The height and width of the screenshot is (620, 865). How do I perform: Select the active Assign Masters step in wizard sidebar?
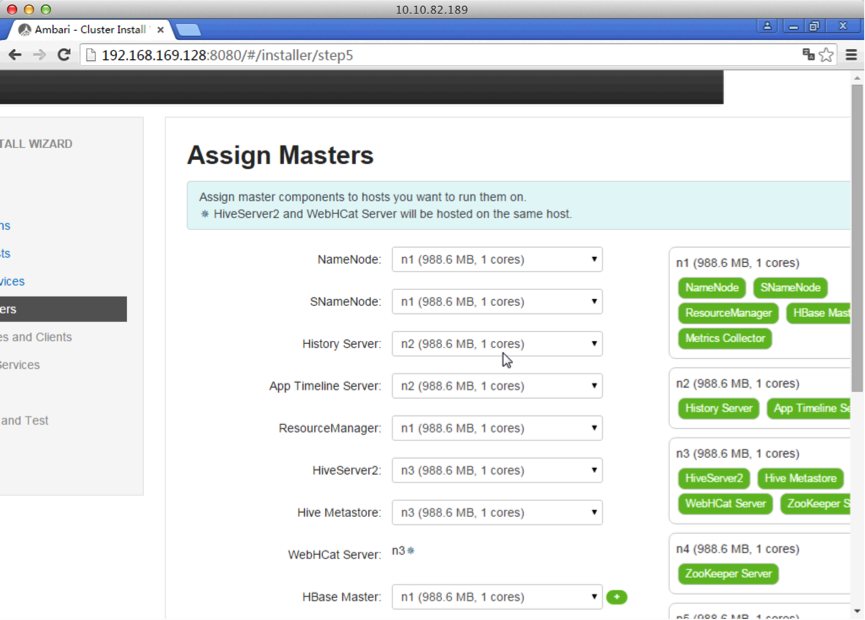pos(63,309)
